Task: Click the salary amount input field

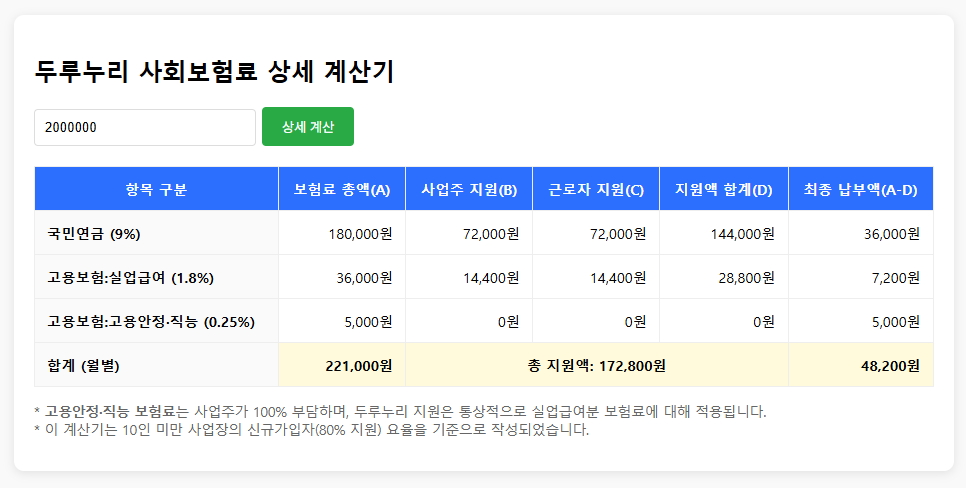Action: [x=145, y=127]
